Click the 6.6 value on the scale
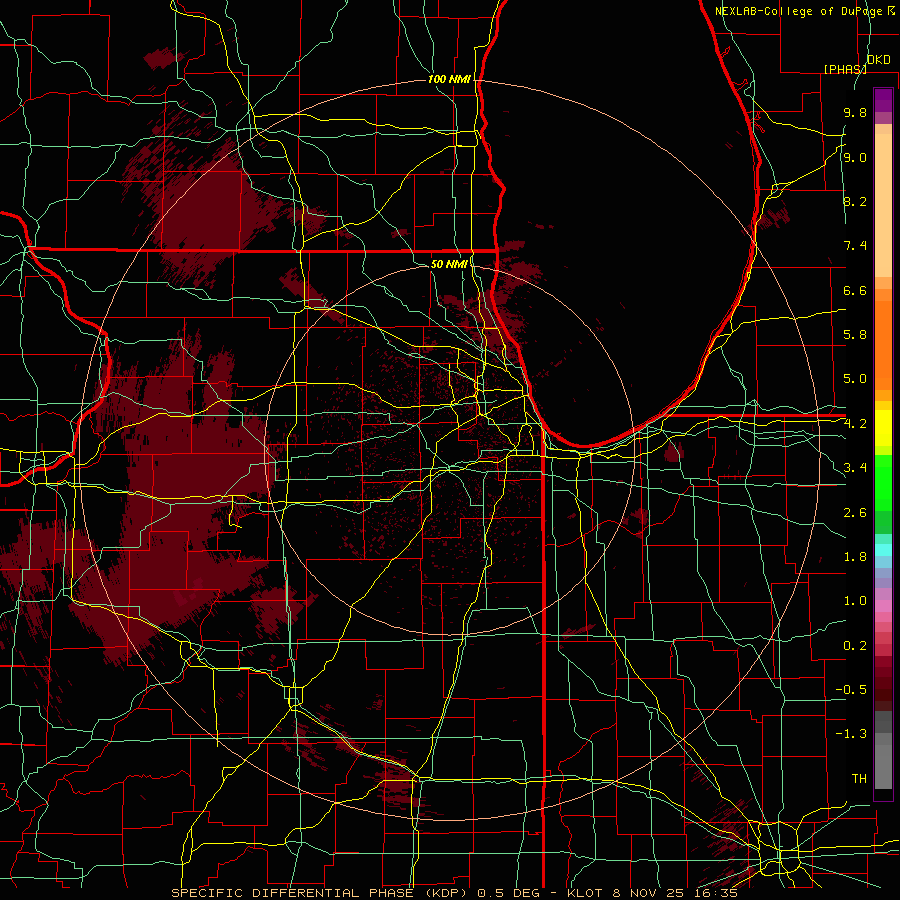 pos(855,290)
